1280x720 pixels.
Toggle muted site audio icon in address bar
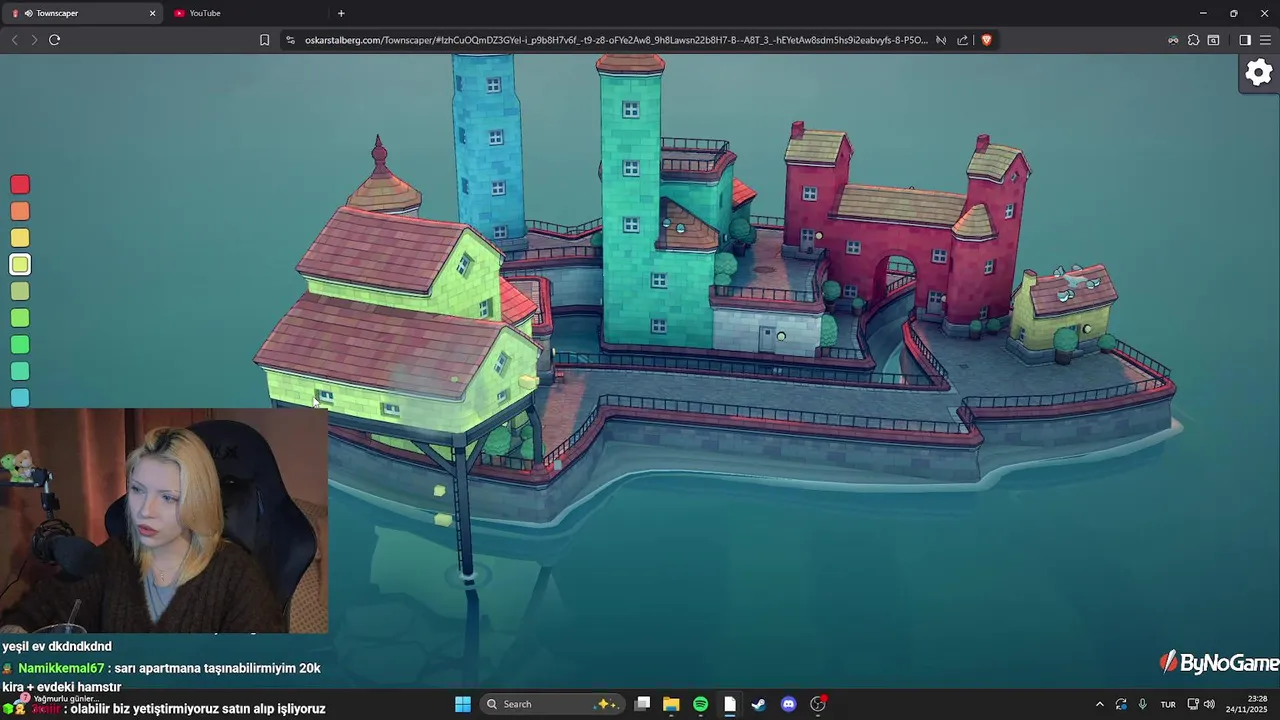pyautogui.click(x=941, y=40)
